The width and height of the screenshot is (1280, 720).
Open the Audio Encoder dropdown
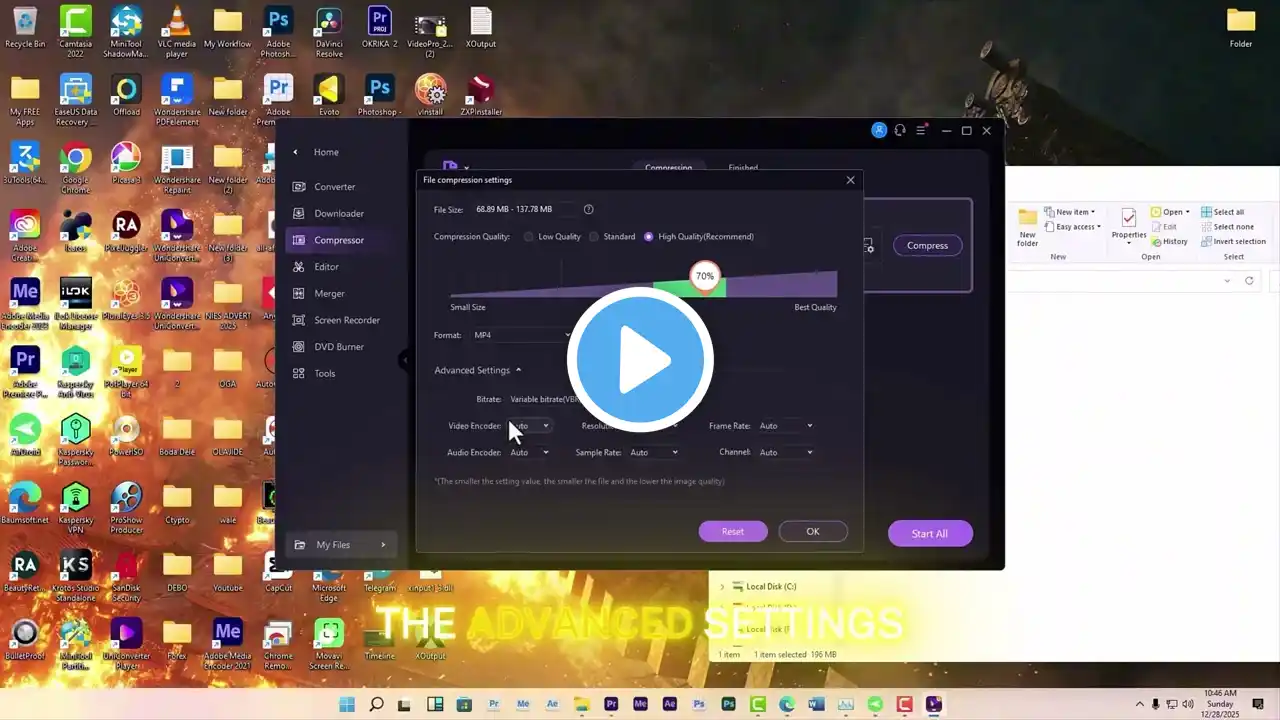coord(529,453)
